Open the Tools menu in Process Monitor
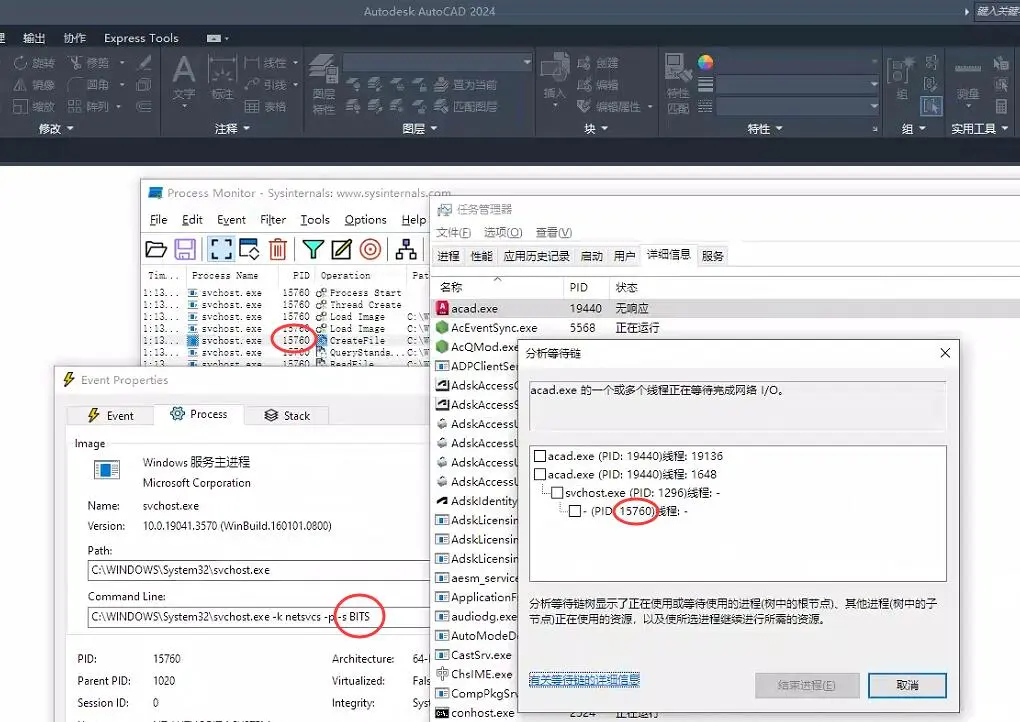Screen dimensions: 1020x722 315,220
